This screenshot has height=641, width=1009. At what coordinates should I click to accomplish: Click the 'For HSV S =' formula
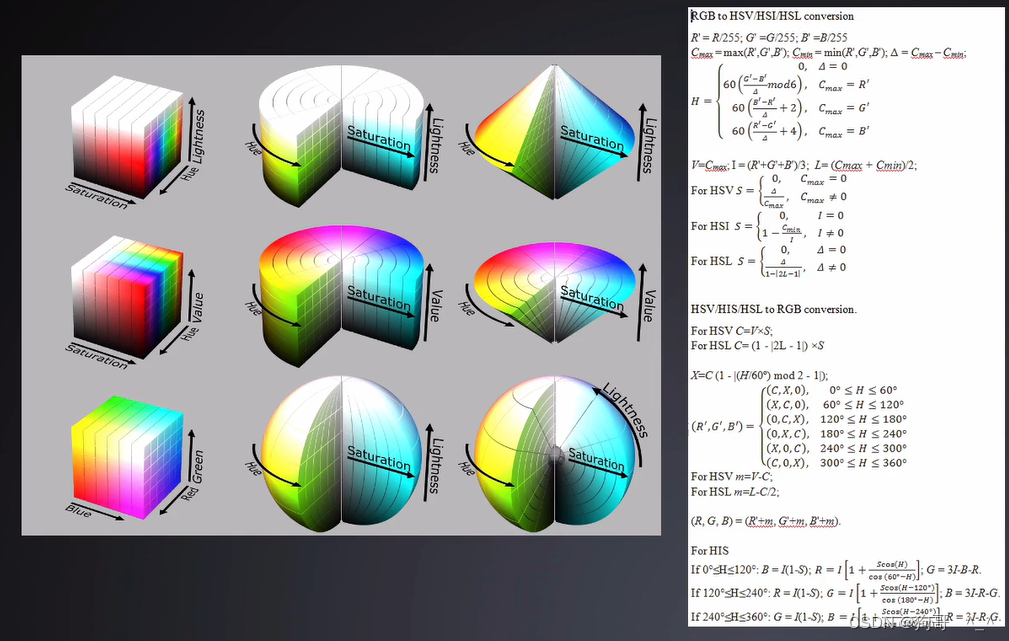pyautogui.click(x=769, y=190)
